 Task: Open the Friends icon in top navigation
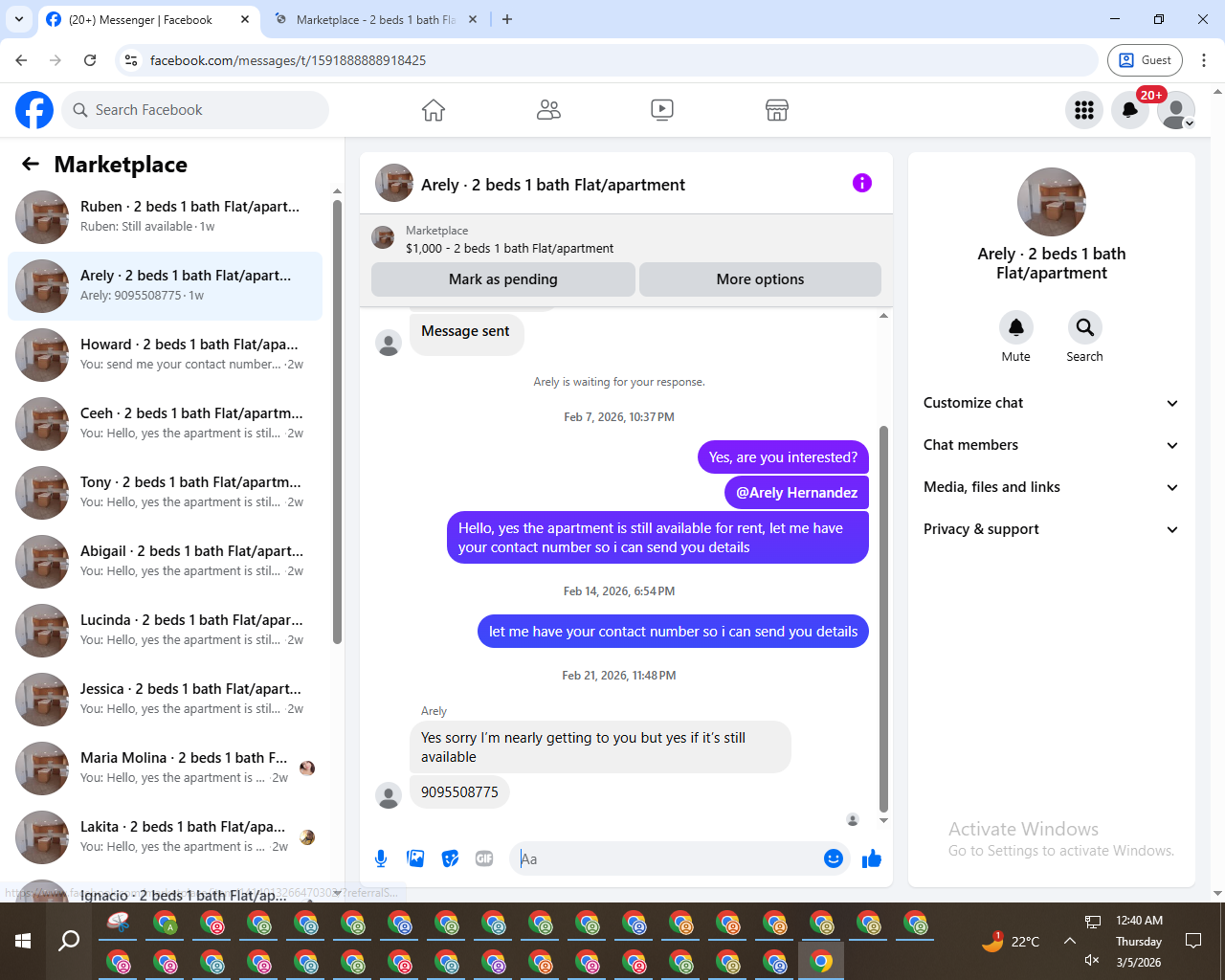pos(548,110)
